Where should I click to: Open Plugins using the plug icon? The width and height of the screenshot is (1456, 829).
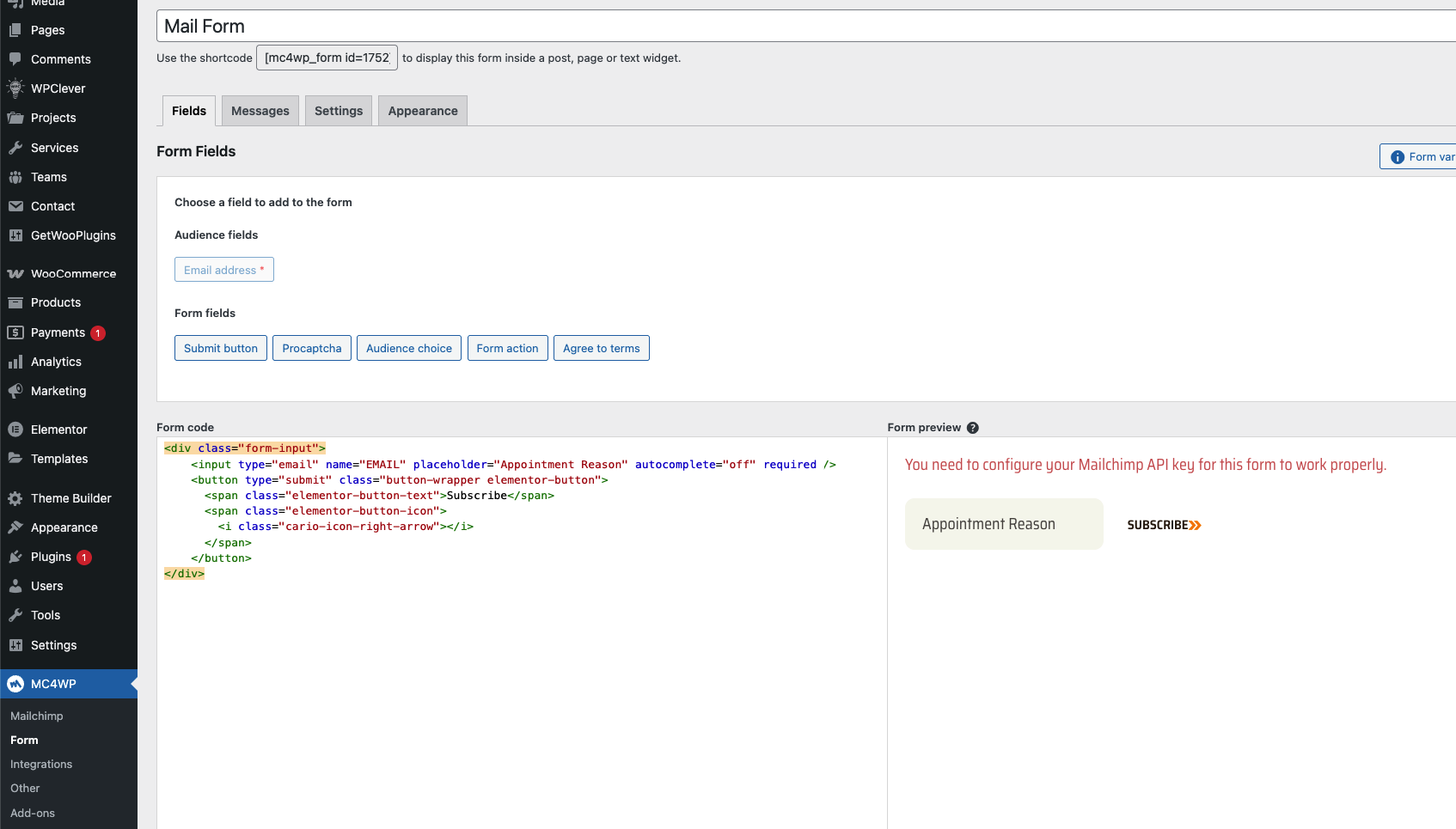[15, 557]
